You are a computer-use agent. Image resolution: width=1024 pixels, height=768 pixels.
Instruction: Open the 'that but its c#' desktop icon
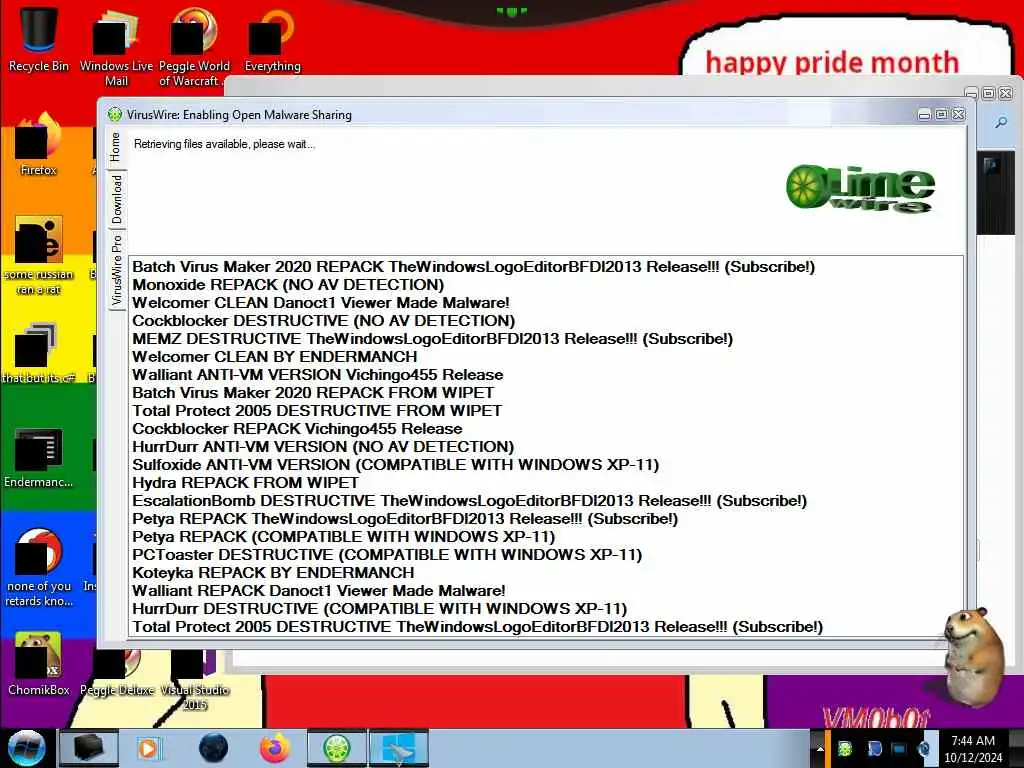coord(39,353)
